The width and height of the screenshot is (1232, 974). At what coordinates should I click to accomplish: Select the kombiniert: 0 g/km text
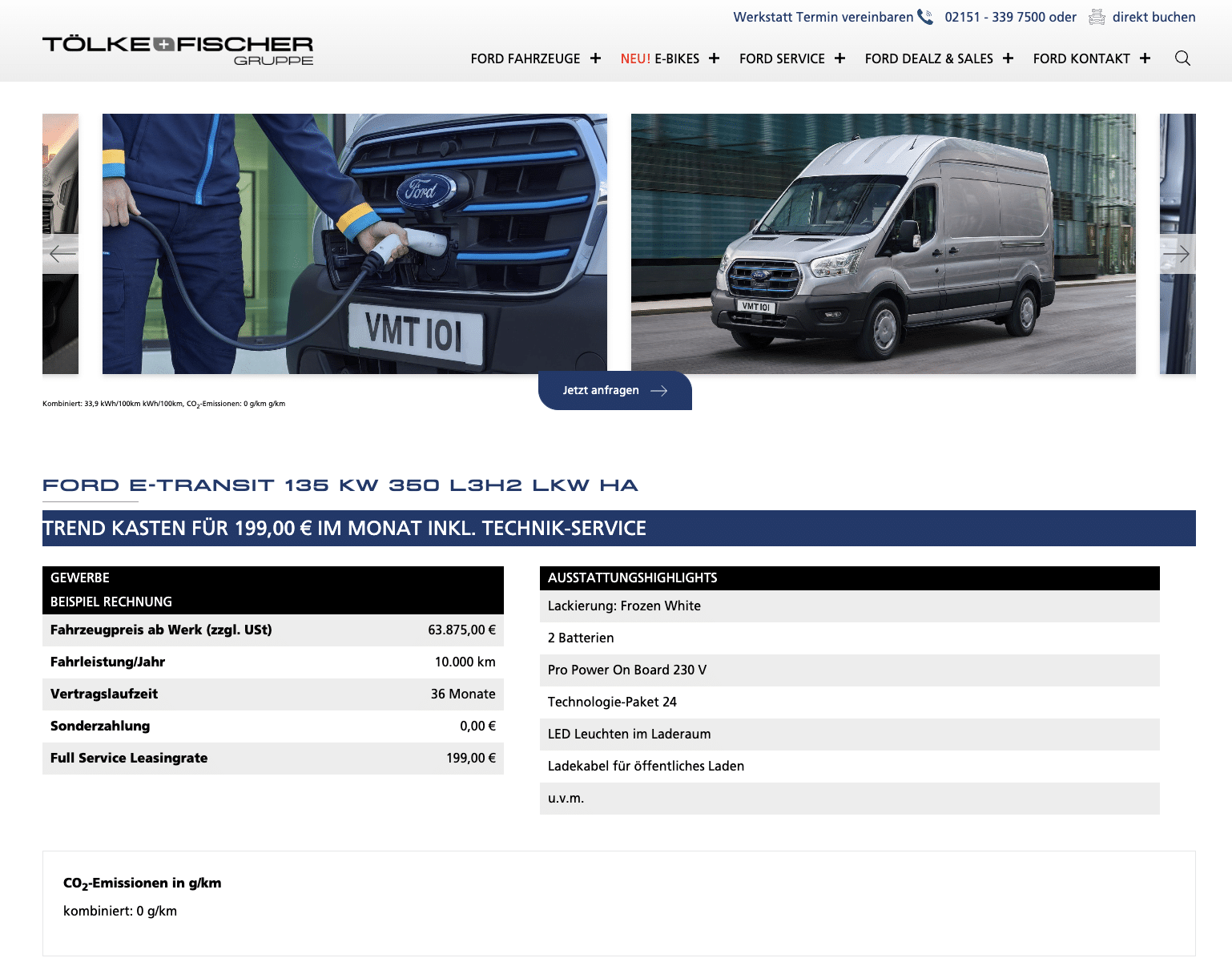pyautogui.click(x=120, y=911)
